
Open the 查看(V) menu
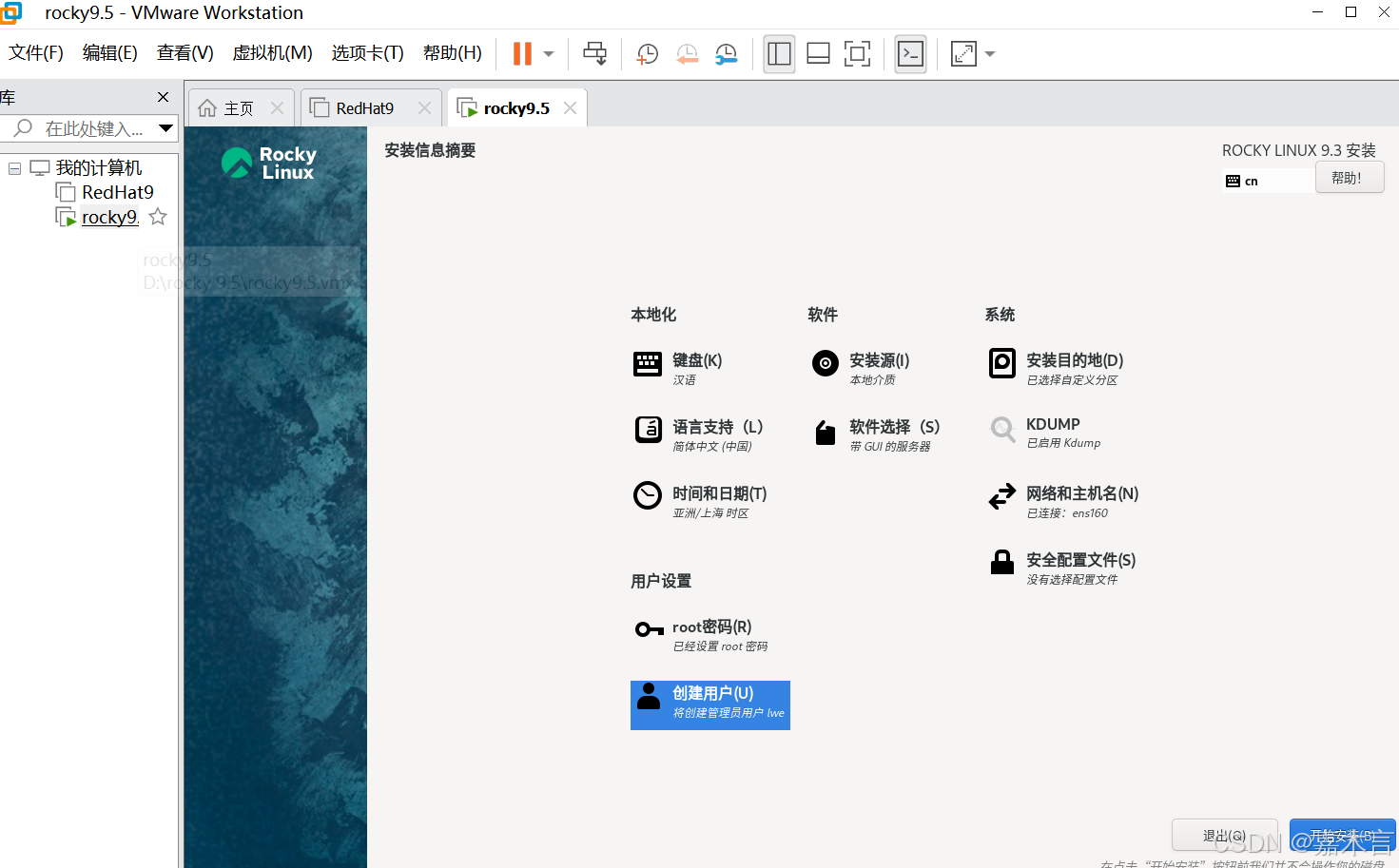click(x=185, y=52)
